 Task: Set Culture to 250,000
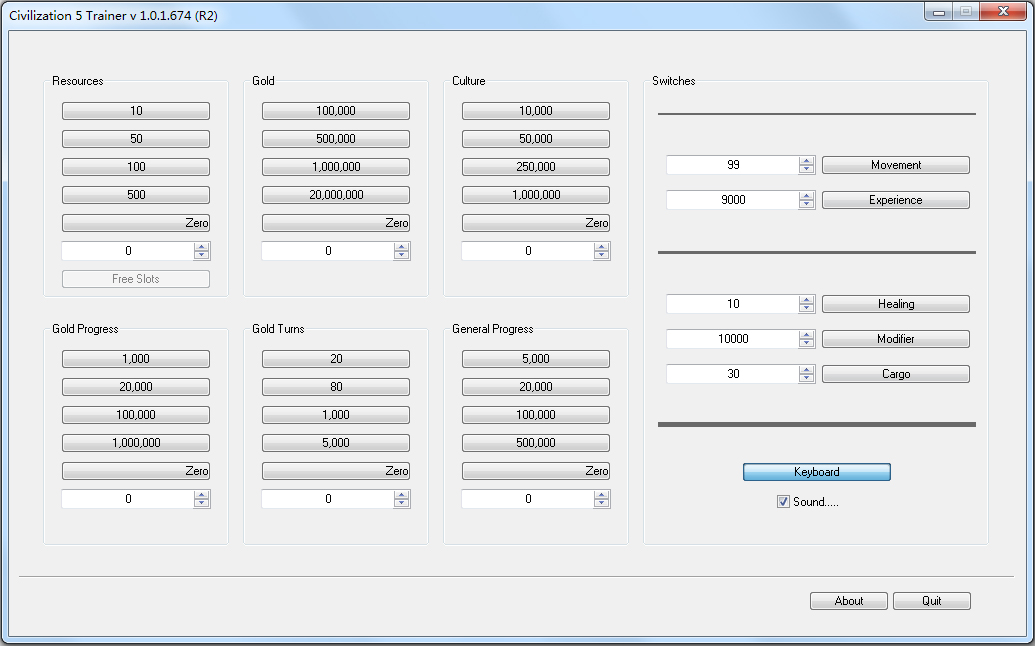point(535,167)
